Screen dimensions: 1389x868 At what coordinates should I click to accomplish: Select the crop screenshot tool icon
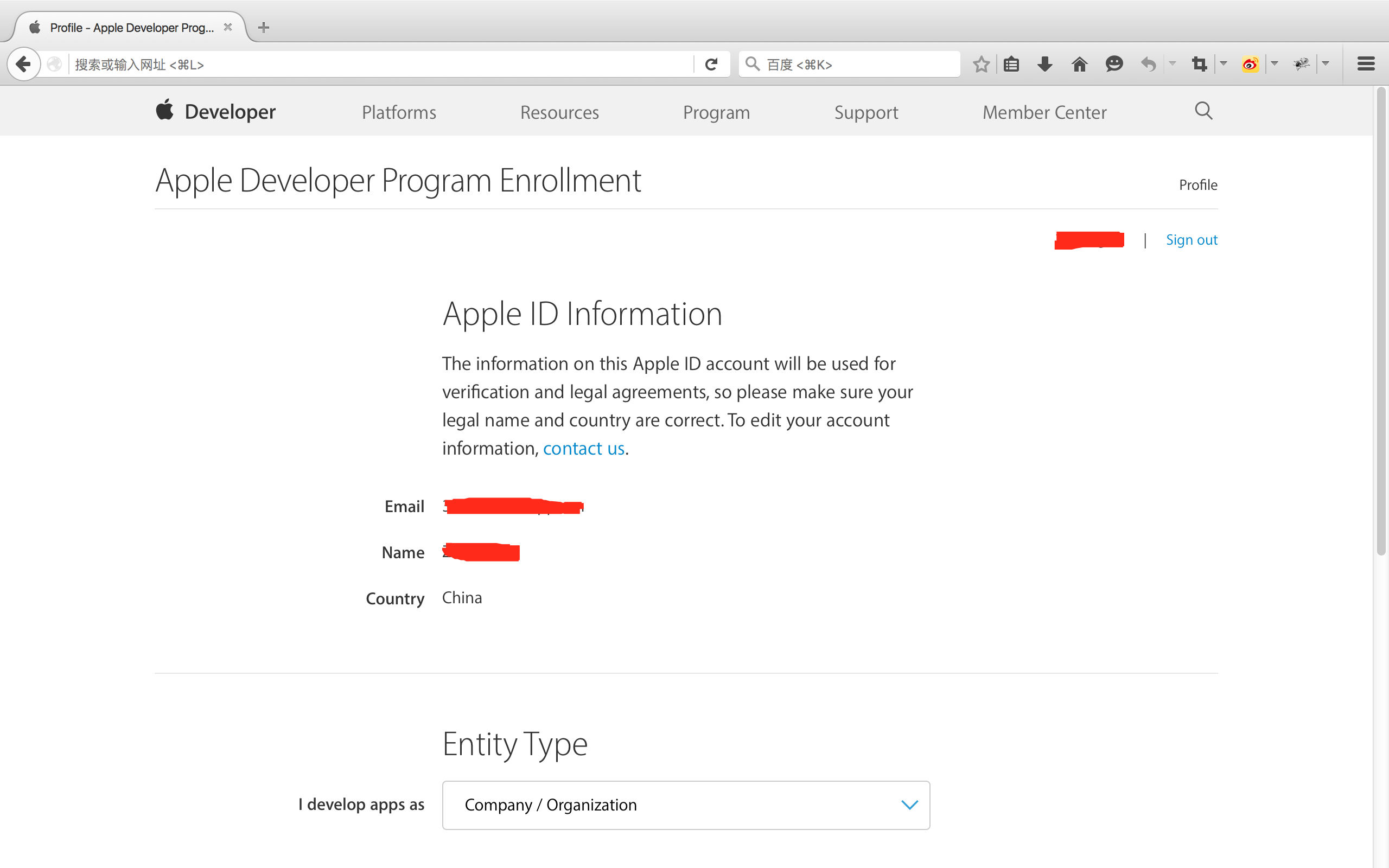tap(1199, 65)
